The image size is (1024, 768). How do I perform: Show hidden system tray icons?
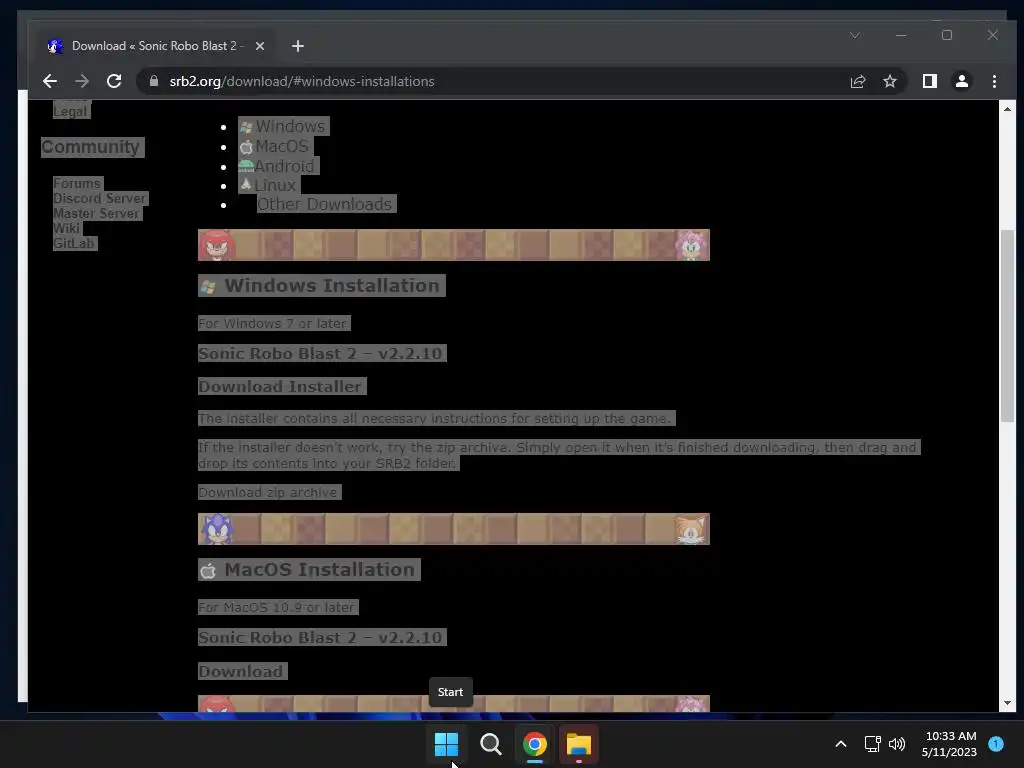click(x=841, y=744)
